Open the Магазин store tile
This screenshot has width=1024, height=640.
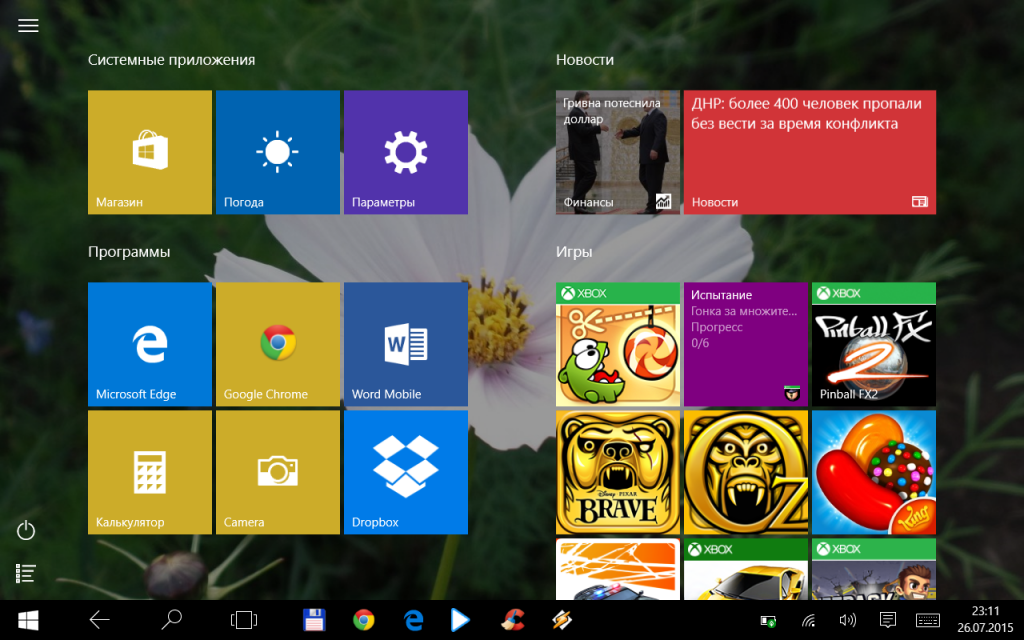(x=150, y=152)
